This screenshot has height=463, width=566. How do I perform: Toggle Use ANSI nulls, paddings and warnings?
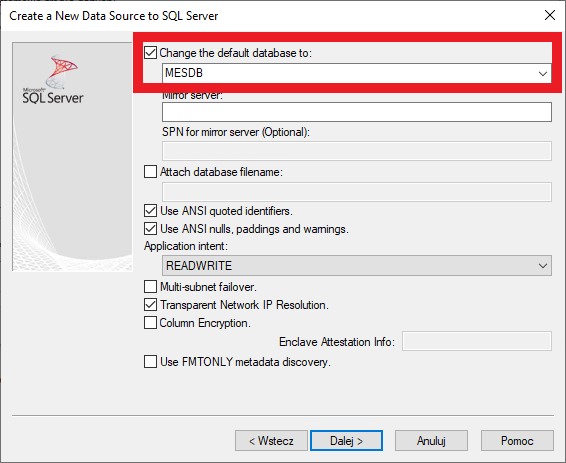[151, 229]
